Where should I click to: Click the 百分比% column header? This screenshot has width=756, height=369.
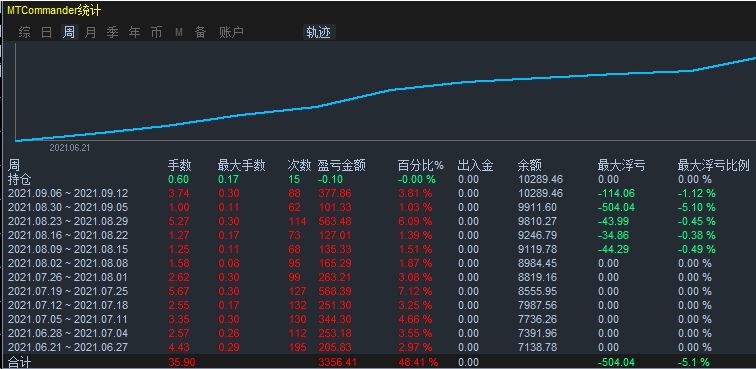420,166
